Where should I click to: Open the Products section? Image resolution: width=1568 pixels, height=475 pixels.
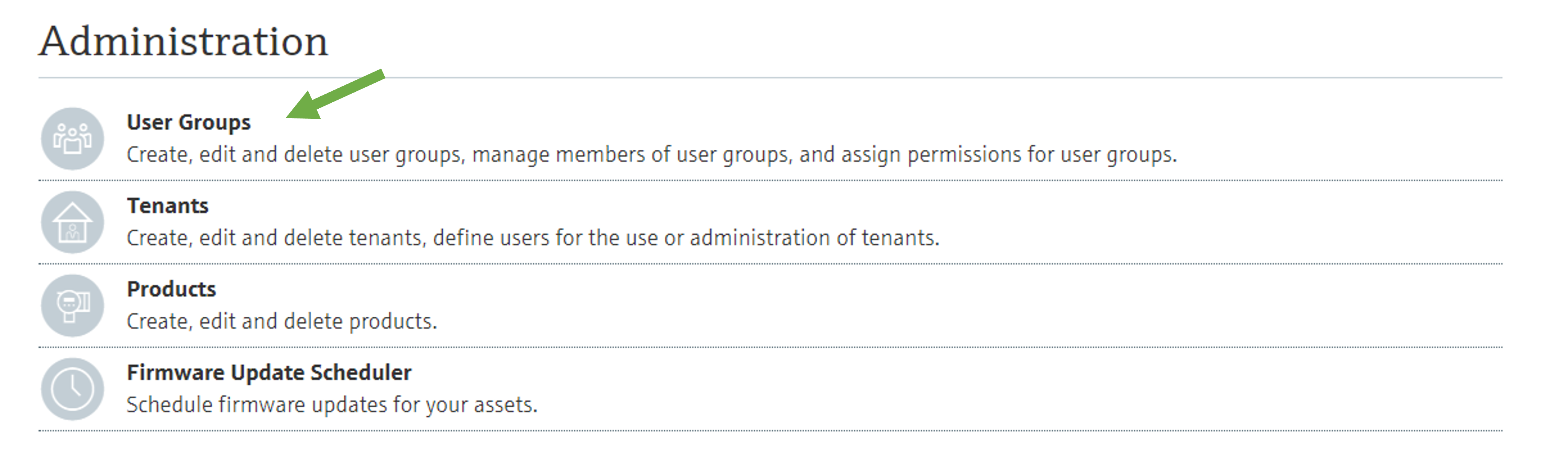pyautogui.click(x=171, y=289)
